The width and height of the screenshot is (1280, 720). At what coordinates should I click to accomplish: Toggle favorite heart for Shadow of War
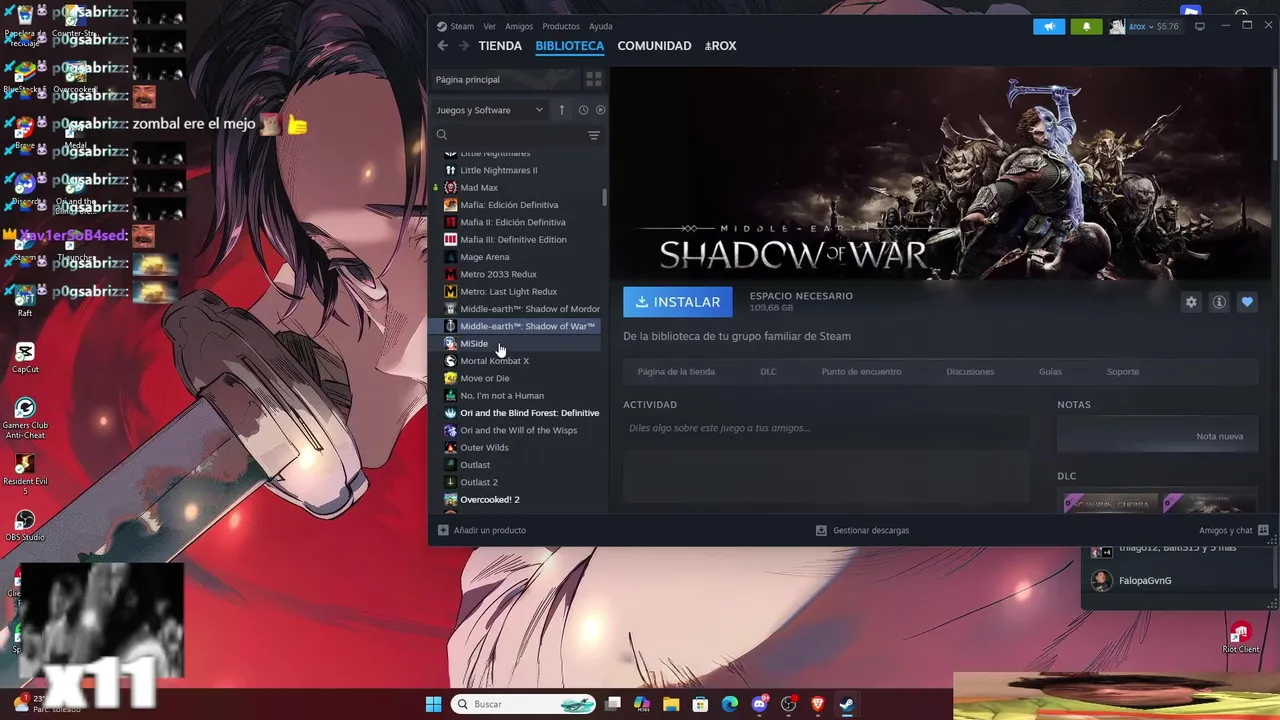pyautogui.click(x=1247, y=302)
